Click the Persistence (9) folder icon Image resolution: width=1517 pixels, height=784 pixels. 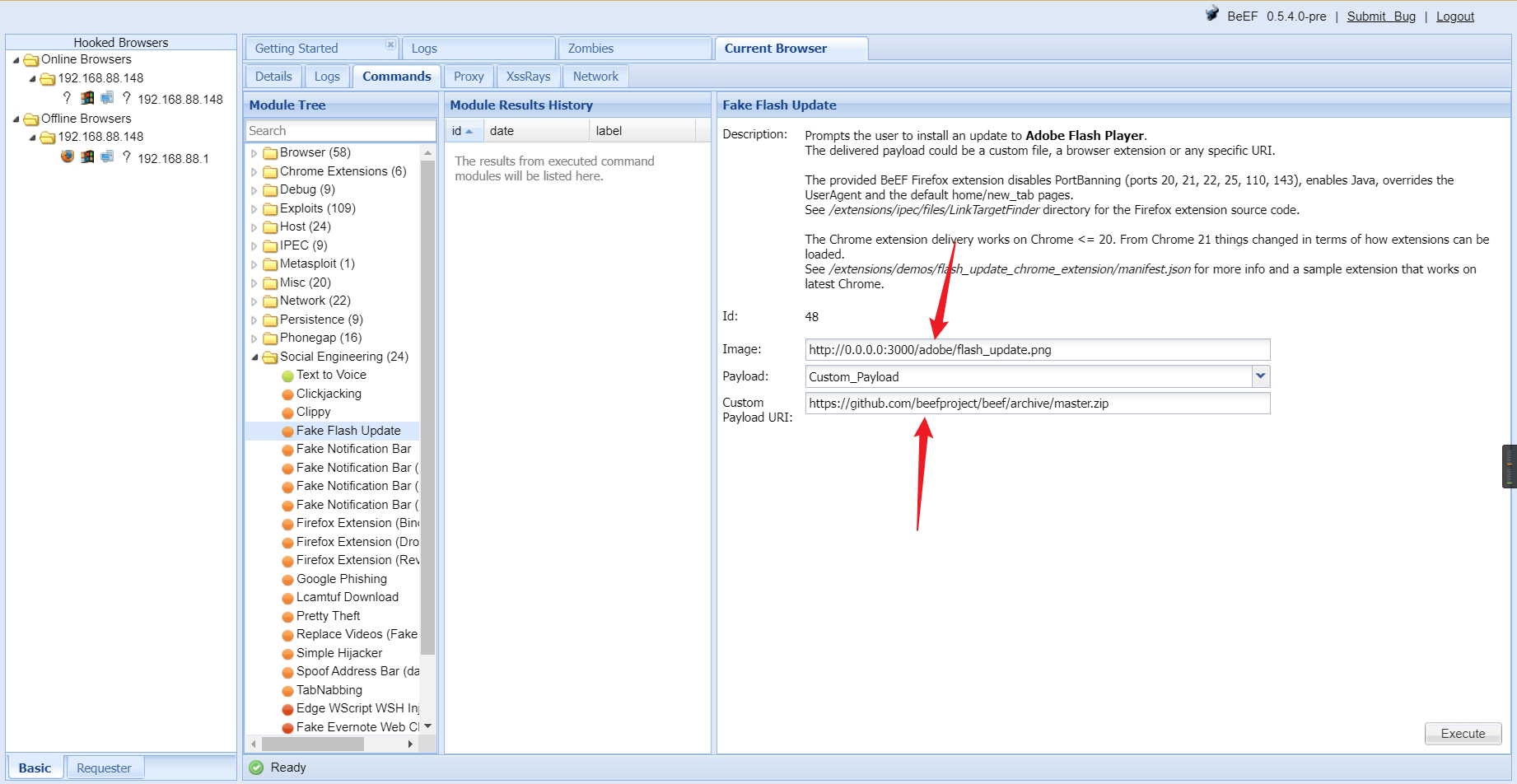(x=270, y=320)
